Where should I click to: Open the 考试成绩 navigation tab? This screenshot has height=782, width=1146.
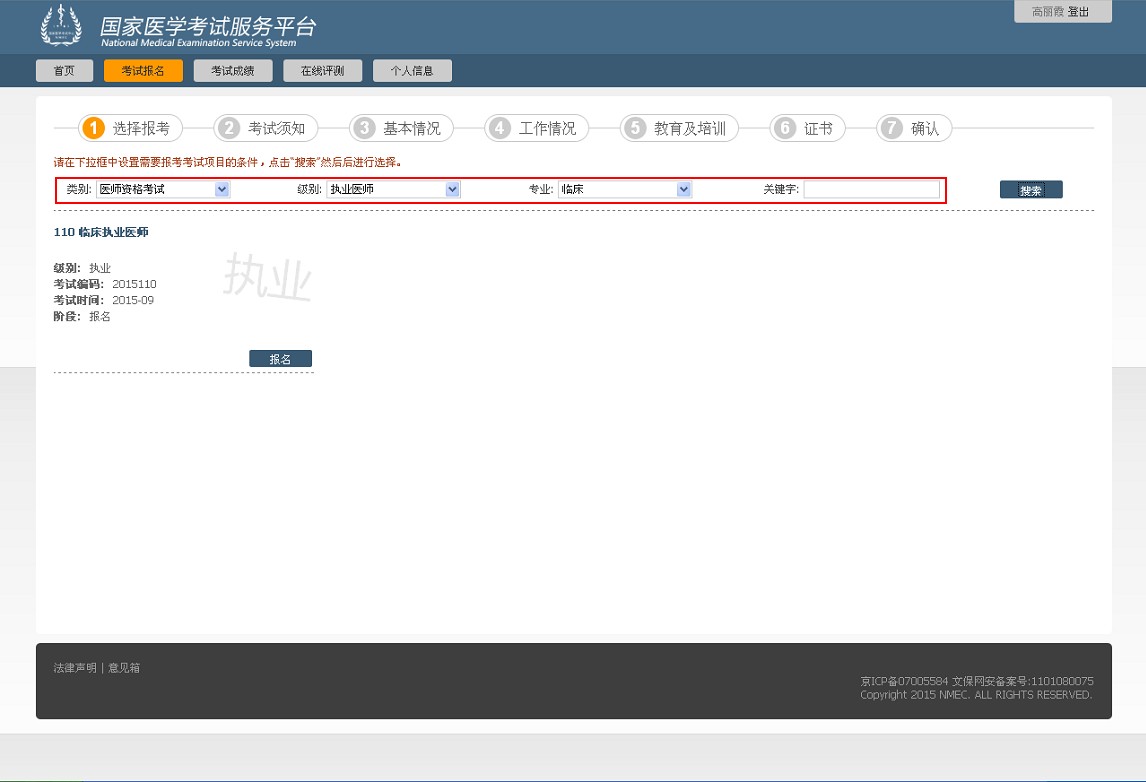click(x=232, y=71)
